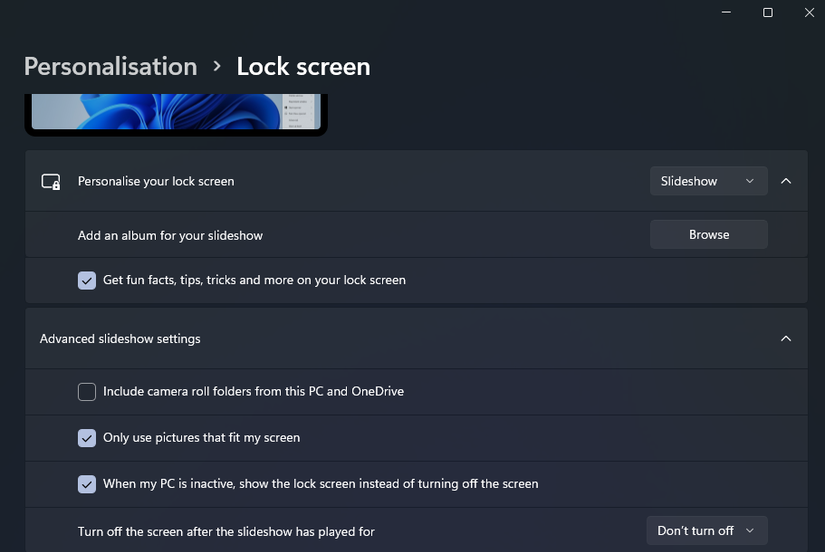Enable Include camera roll folders checkbox
Image resolution: width=825 pixels, height=552 pixels.
tap(87, 392)
